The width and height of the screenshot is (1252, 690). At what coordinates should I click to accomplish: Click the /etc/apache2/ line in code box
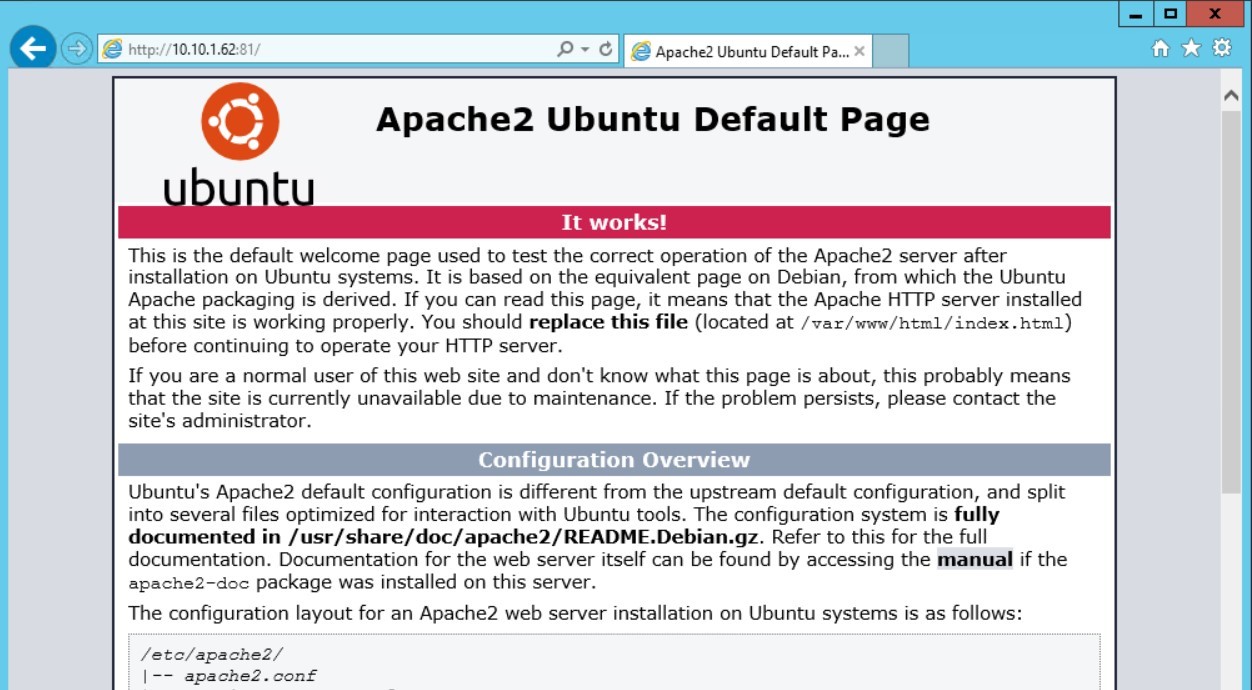coord(212,655)
